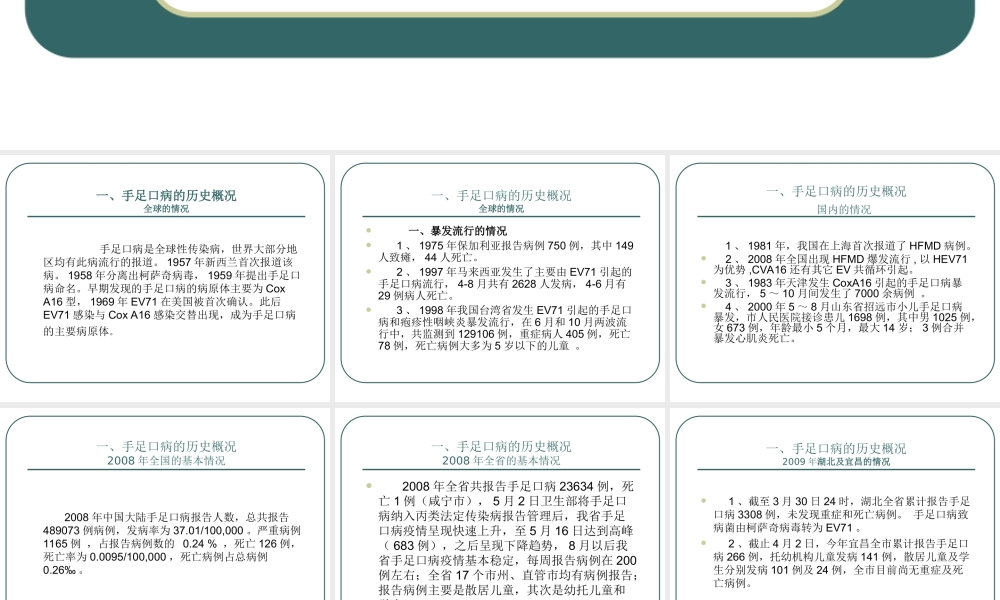This screenshot has width=1000, height=600.
Task: Select the slide titled 全球的情况 on left
Action: click(168, 270)
